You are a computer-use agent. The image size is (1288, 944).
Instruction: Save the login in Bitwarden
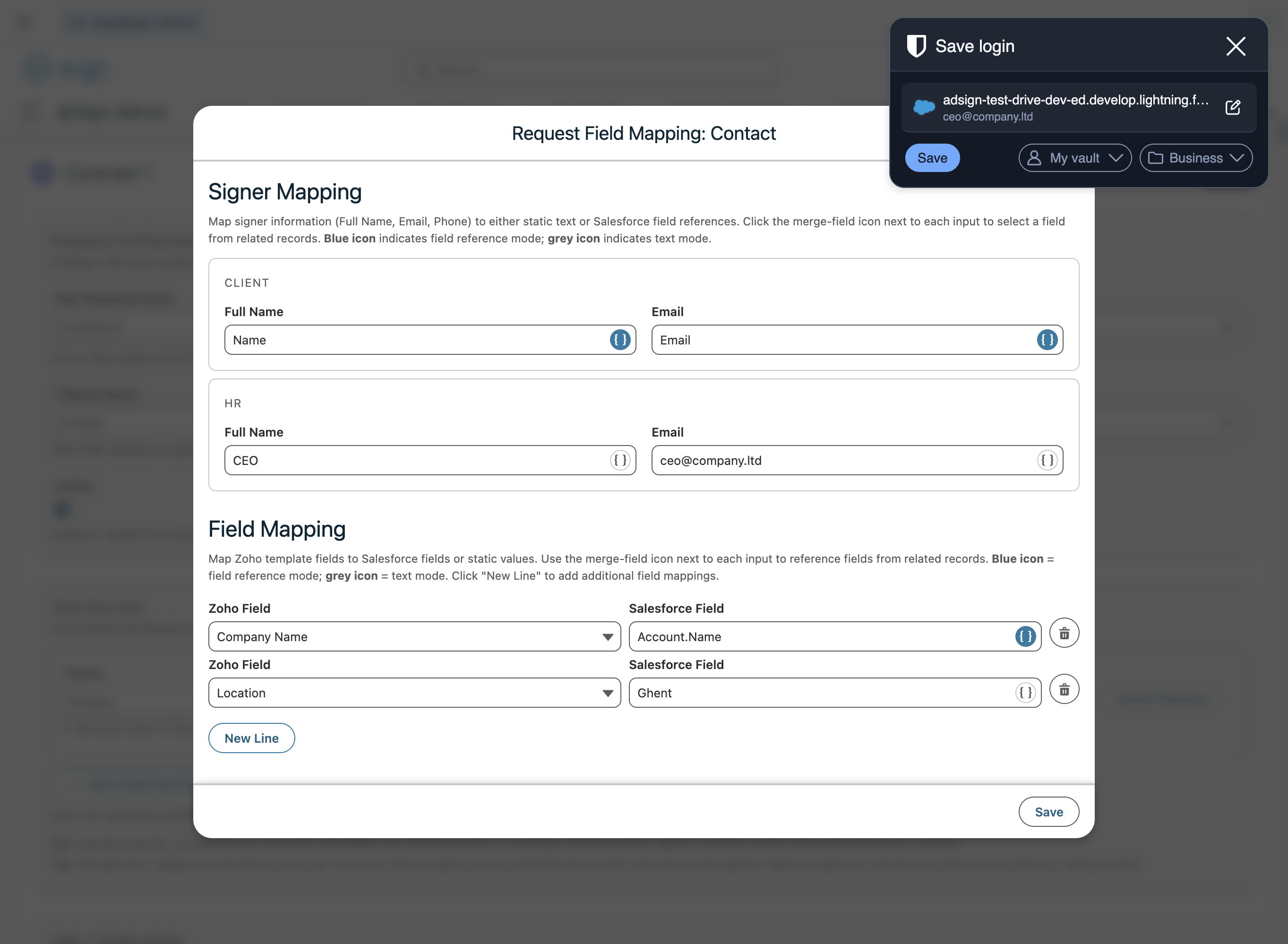click(932, 158)
